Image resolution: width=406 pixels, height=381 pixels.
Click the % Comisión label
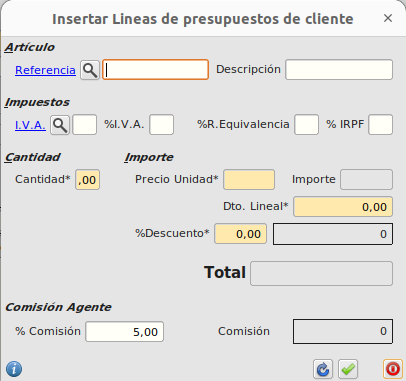pyautogui.click(x=48, y=331)
